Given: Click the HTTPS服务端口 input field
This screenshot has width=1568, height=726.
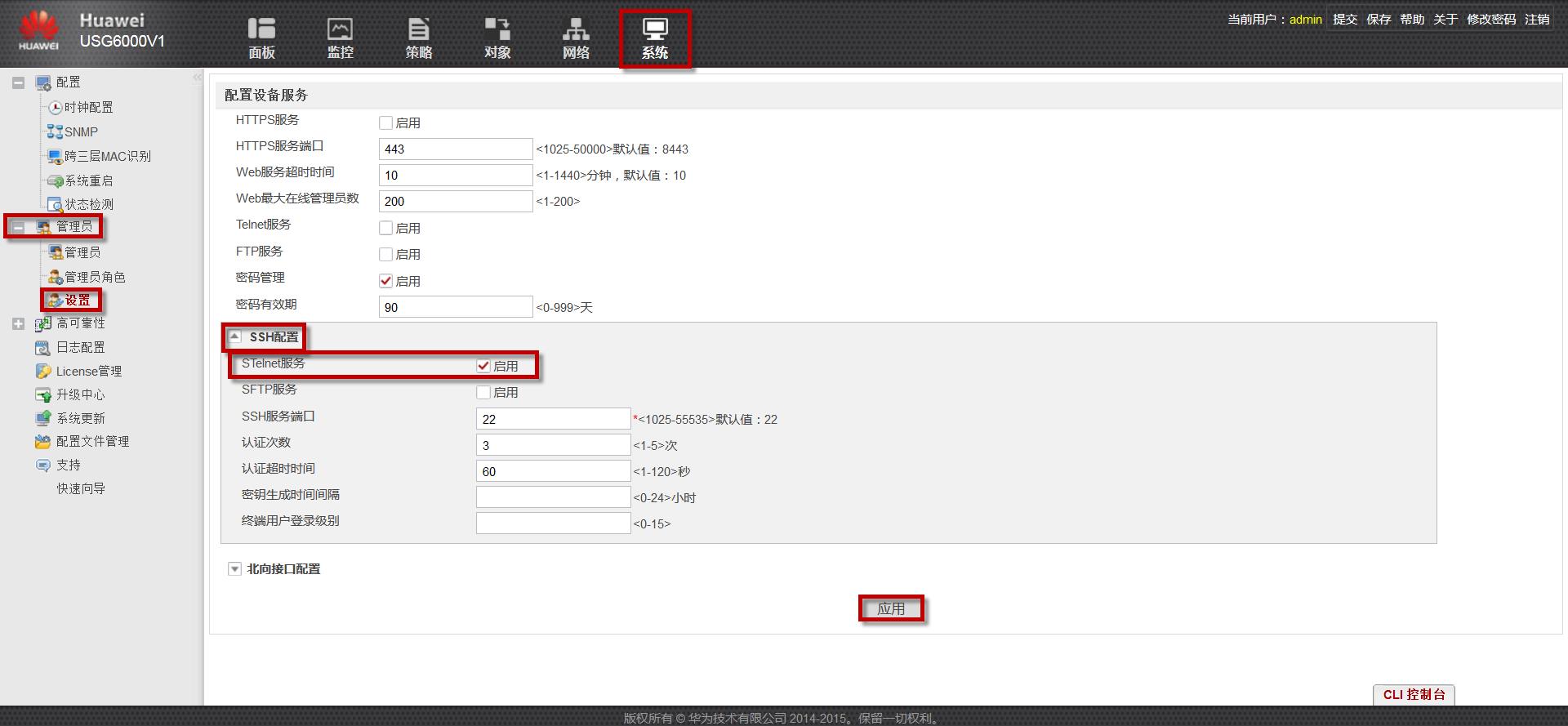Looking at the screenshot, I should point(456,149).
